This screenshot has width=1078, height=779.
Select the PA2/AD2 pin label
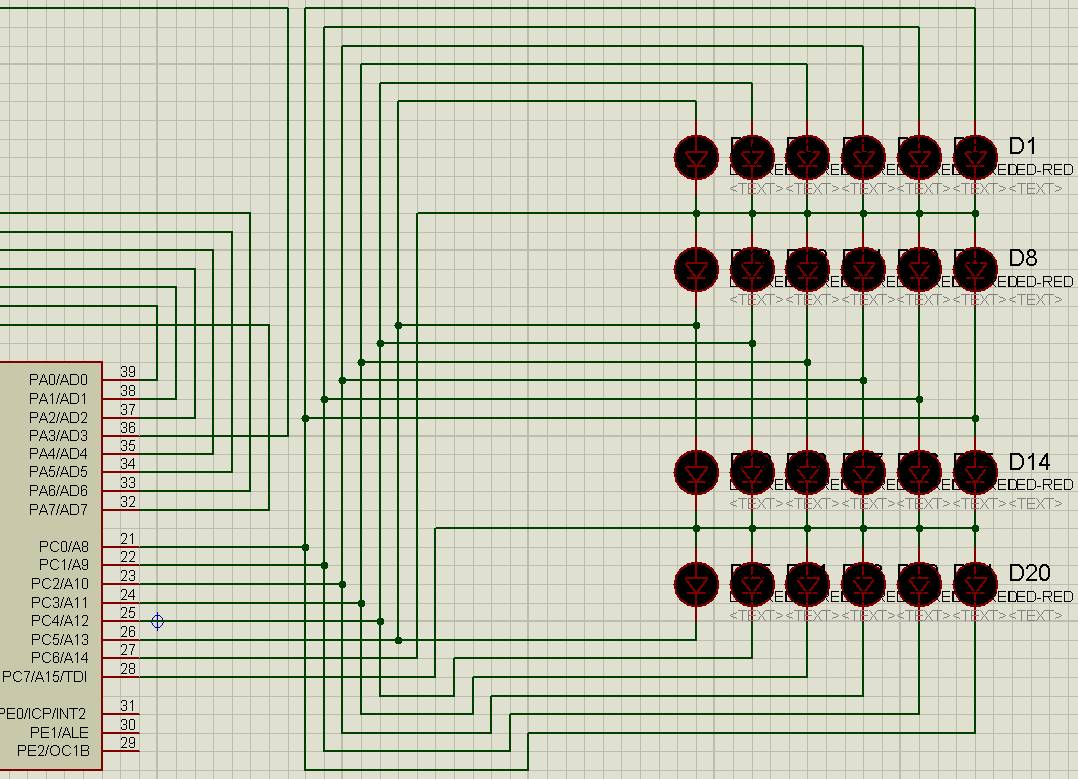pyautogui.click(x=58, y=417)
